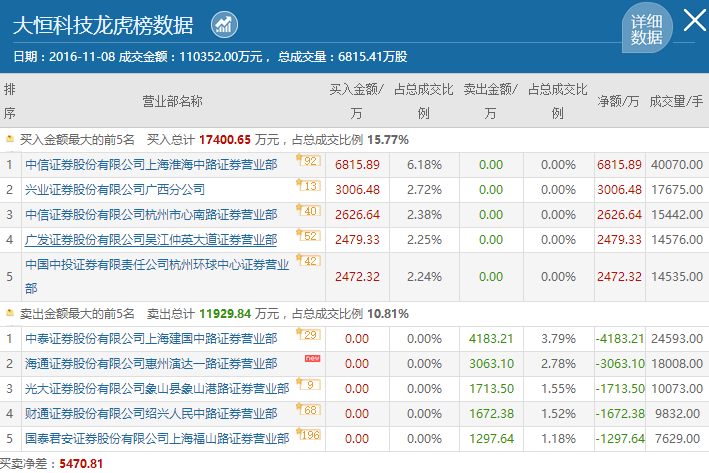Image resolution: width=709 pixels, height=473 pixels.
Task: Click the star badge 29 for 中泰证券上海建国中路
Action: click(308, 334)
